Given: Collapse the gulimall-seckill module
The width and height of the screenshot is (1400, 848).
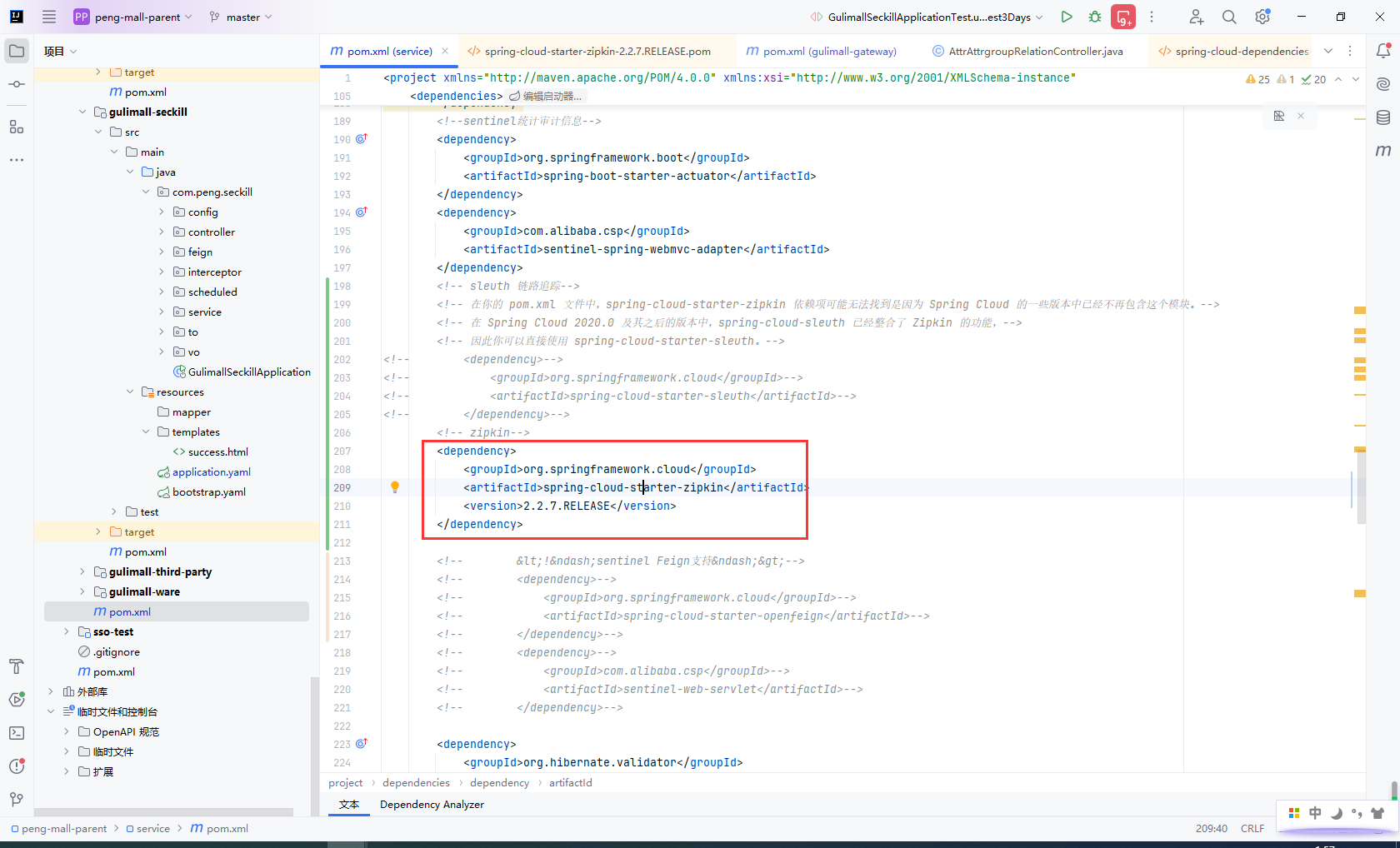Looking at the screenshot, I should [x=82, y=112].
